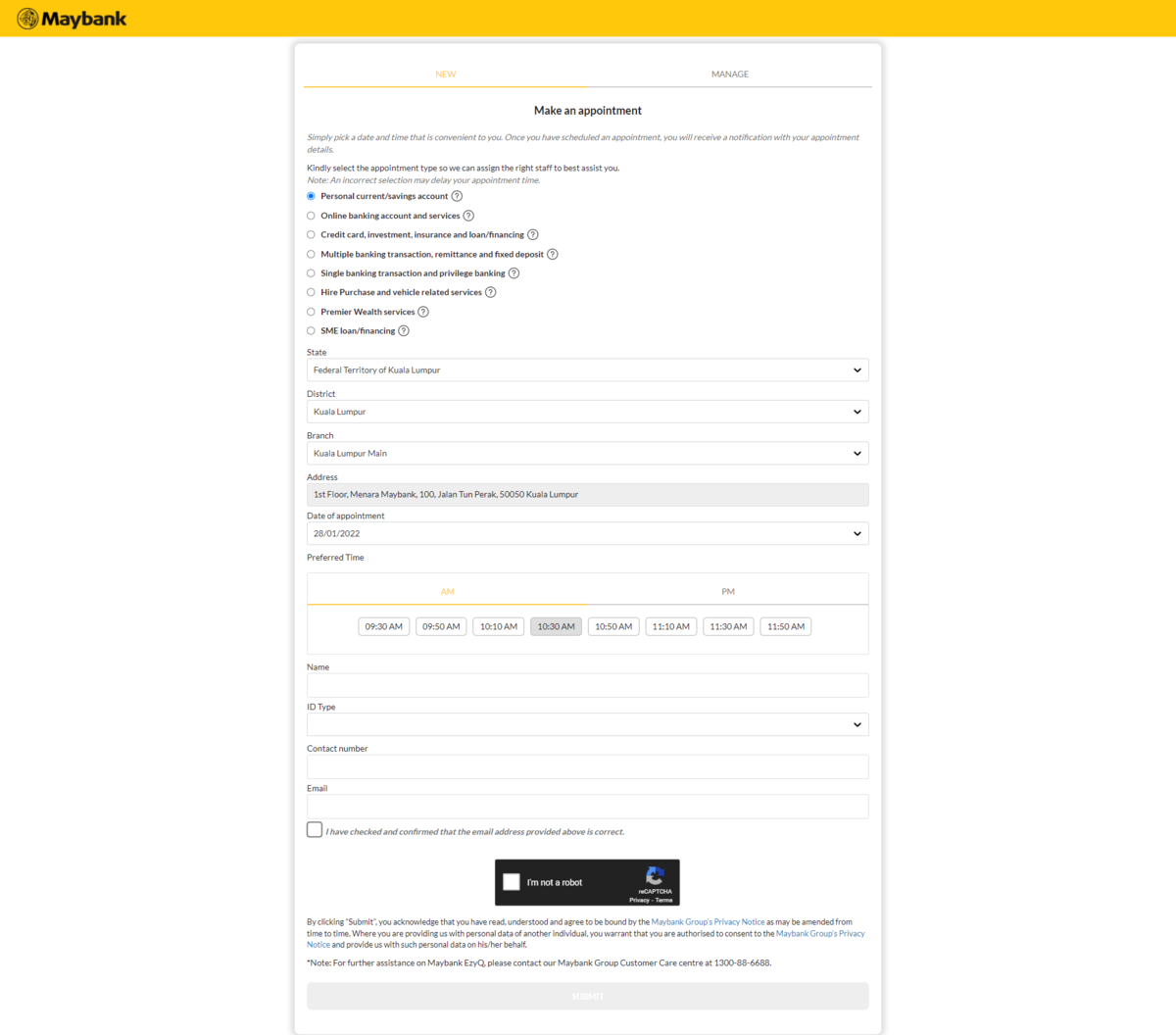This screenshot has height=1035, width=1176.
Task: Open reCAPTCHA Privacy link
Action: (639, 900)
